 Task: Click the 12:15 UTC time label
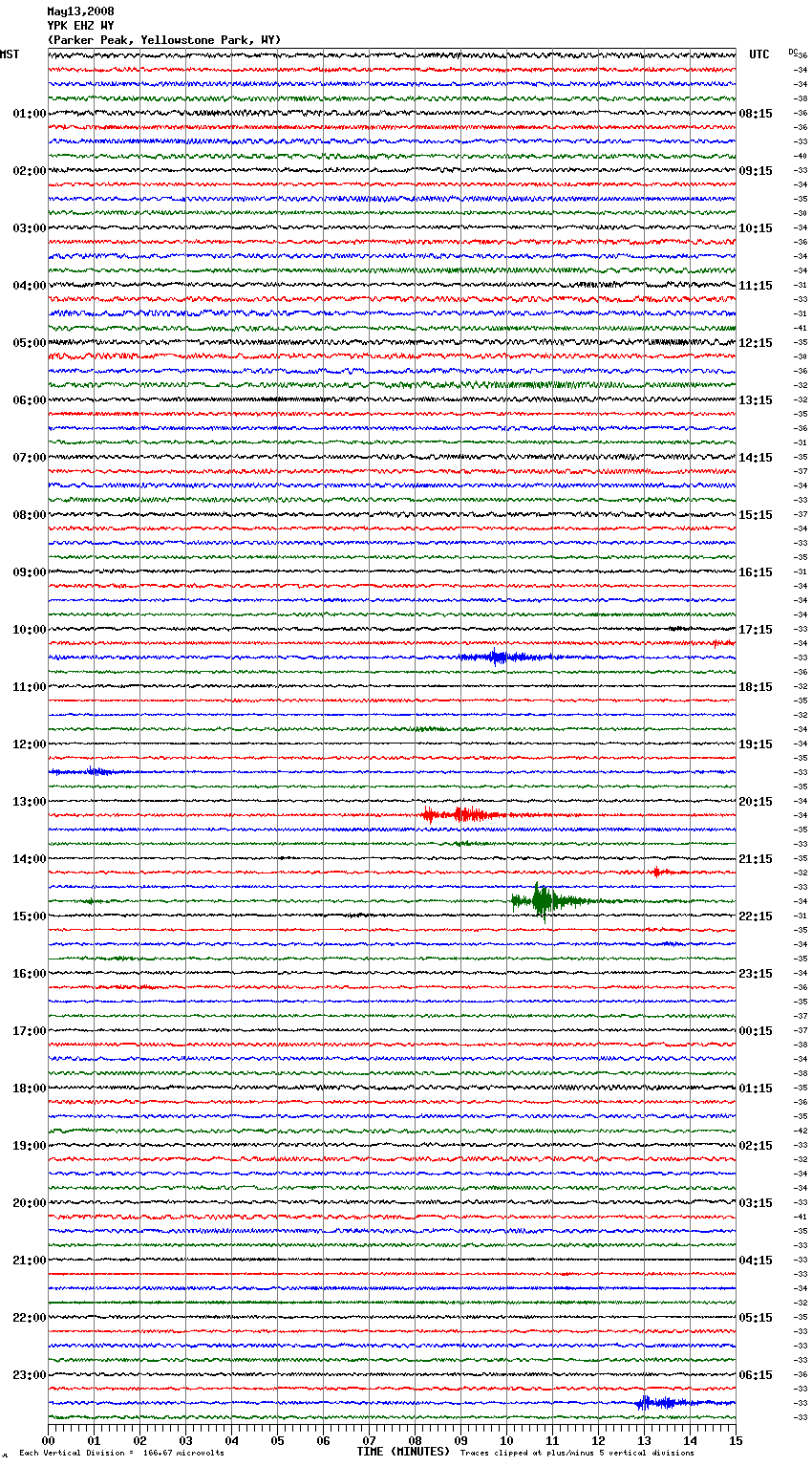click(x=756, y=343)
